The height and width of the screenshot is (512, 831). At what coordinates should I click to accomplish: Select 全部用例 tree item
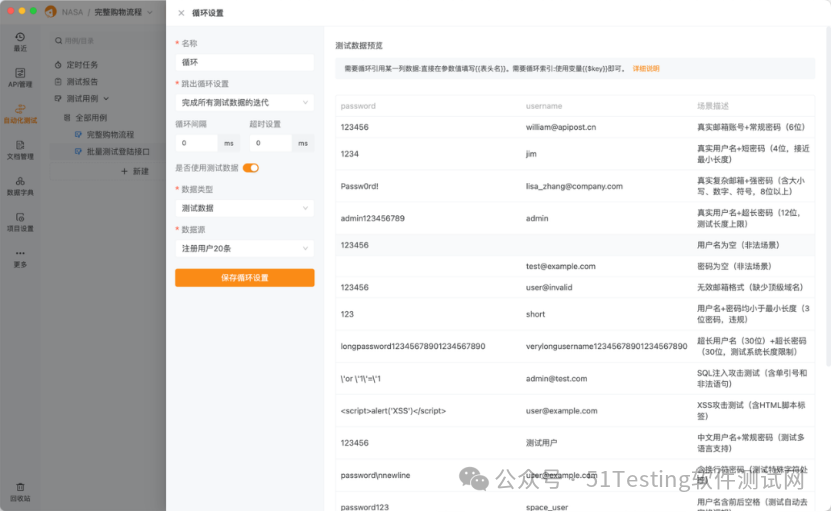pos(91,118)
